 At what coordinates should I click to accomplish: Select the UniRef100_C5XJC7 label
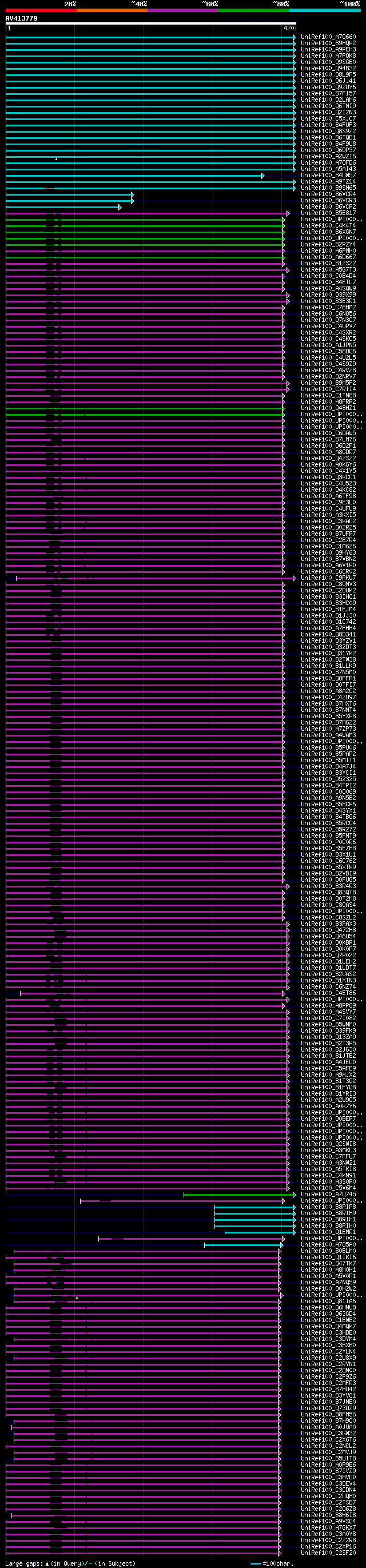pos(328,119)
